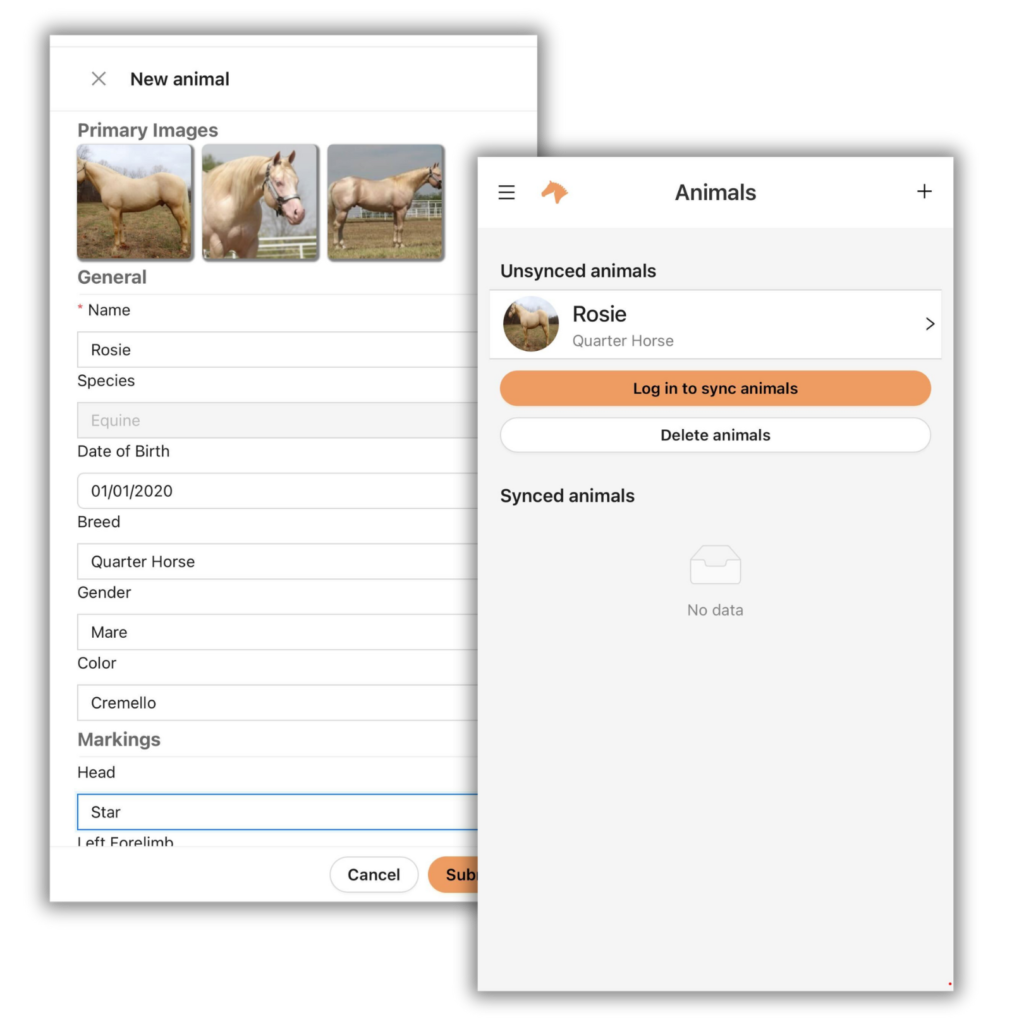Image resolution: width=1024 pixels, height=1024 pixels.
Task: Open the Gender field showing Mare
Action: tap(278, 632)
